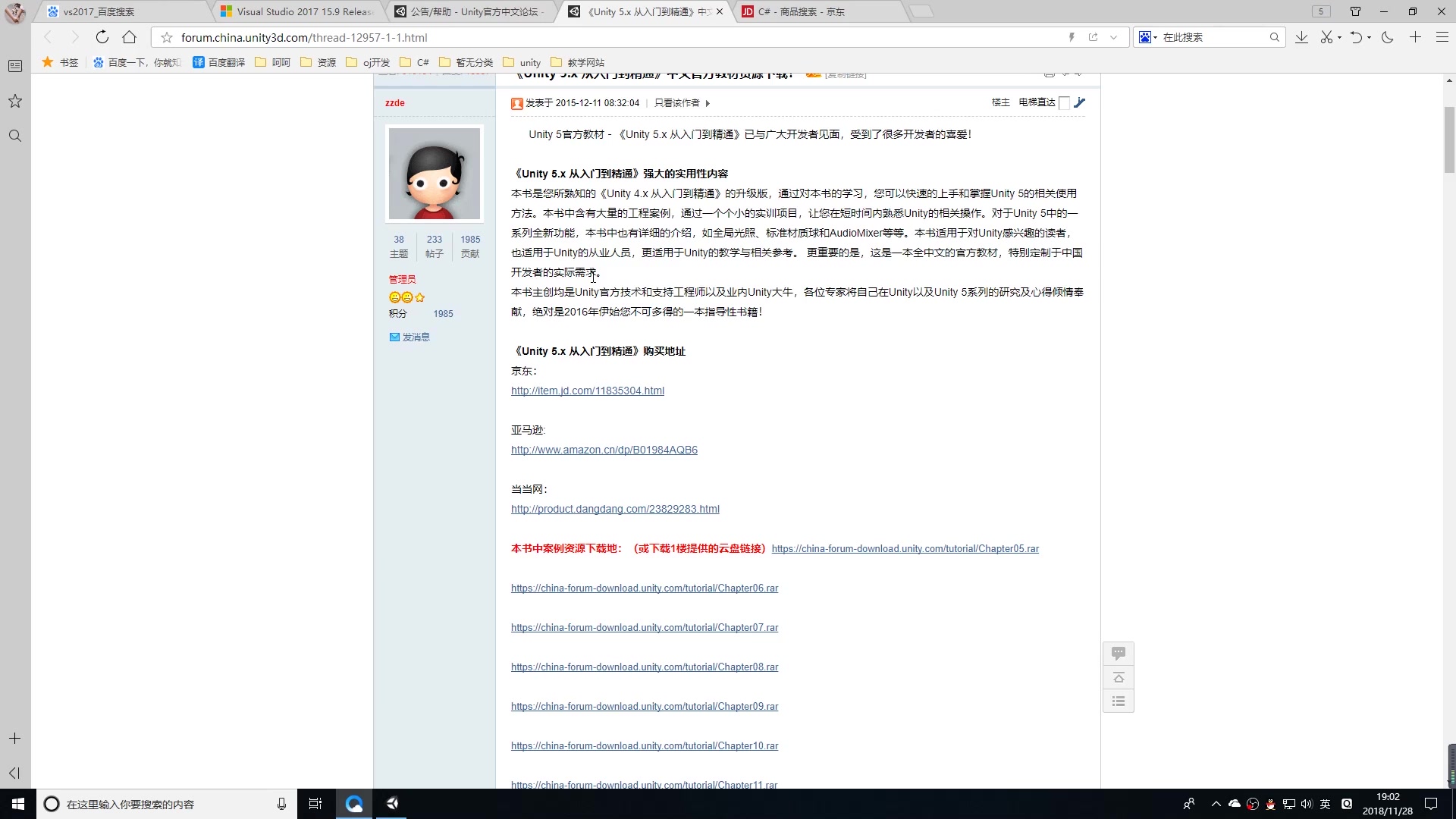Download the Chapter08.rar link

coord(645,667)
